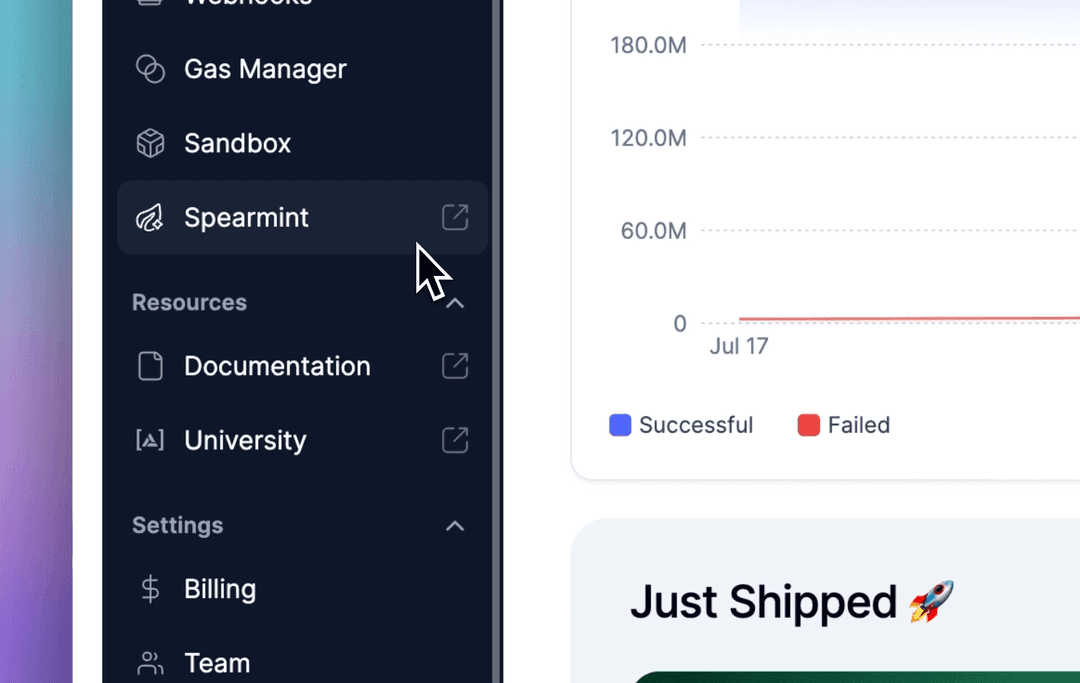Click the Documentation page icon
The width and height of the screenshot is (1080, 683).
[x=150, y=366]
